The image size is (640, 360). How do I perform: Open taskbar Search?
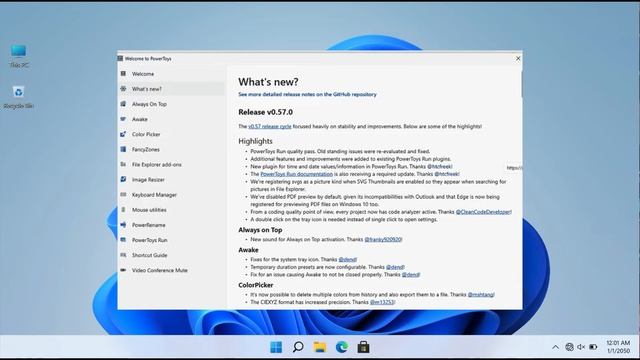click(x=298, y=347)
